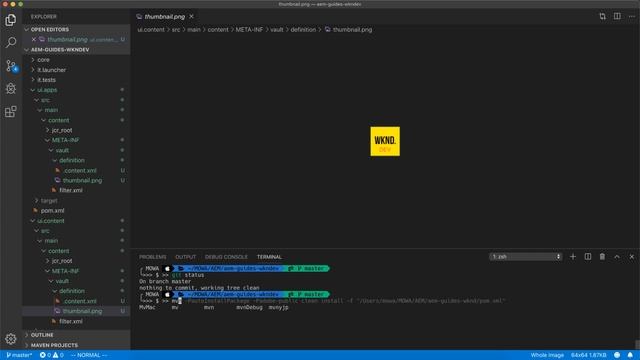Expand the target folder
This screenshot has width=640, height=360.
click(x=49, y=201)
